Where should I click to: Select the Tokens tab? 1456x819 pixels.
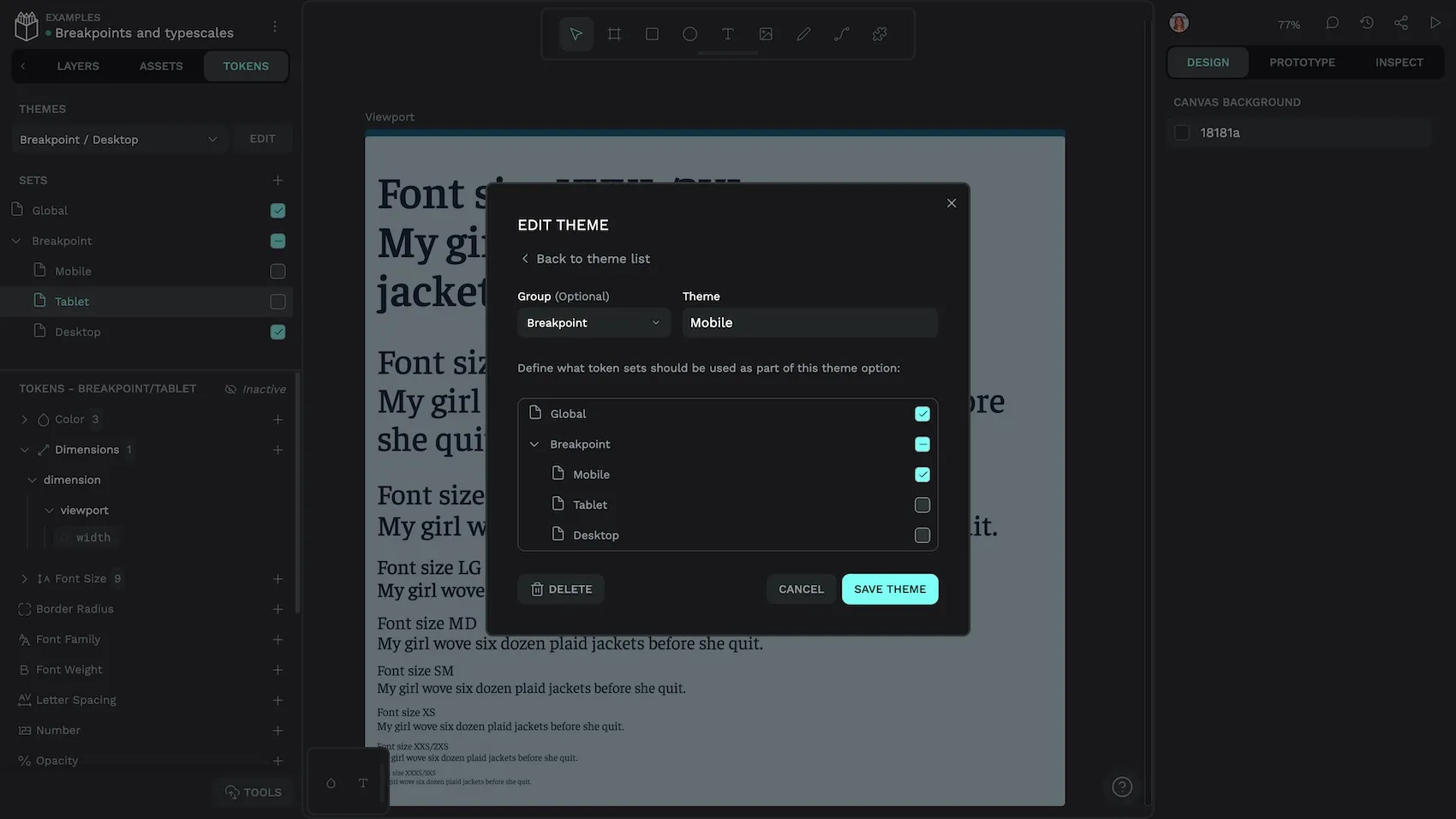click(246, 66)
